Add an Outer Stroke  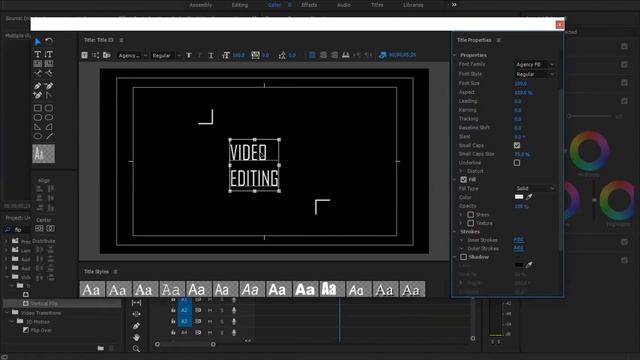click(518, 248)
